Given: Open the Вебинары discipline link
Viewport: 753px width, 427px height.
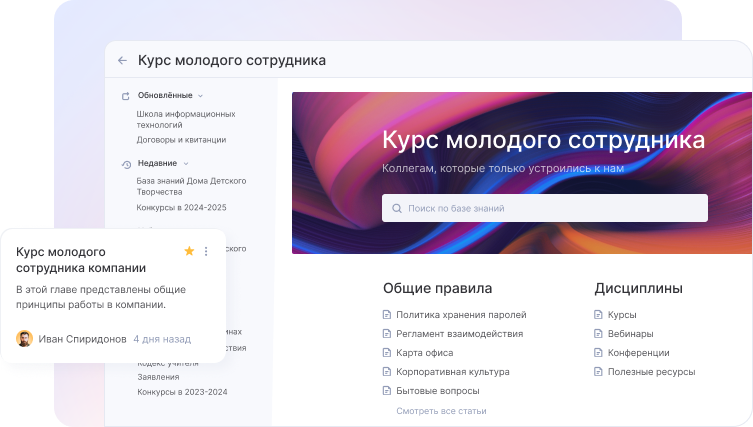Looking at the screenshot, I should point(630,334).
